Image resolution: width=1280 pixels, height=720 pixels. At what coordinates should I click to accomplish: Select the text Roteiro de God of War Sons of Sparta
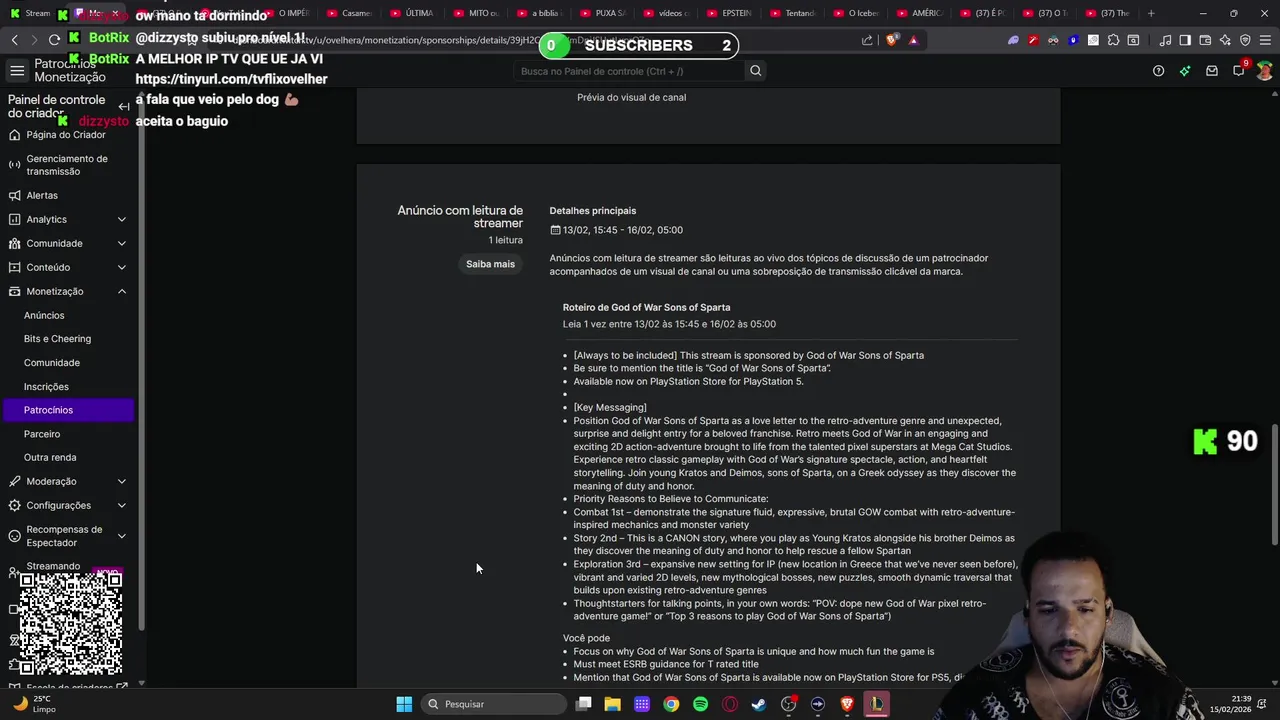coord(646,308)
